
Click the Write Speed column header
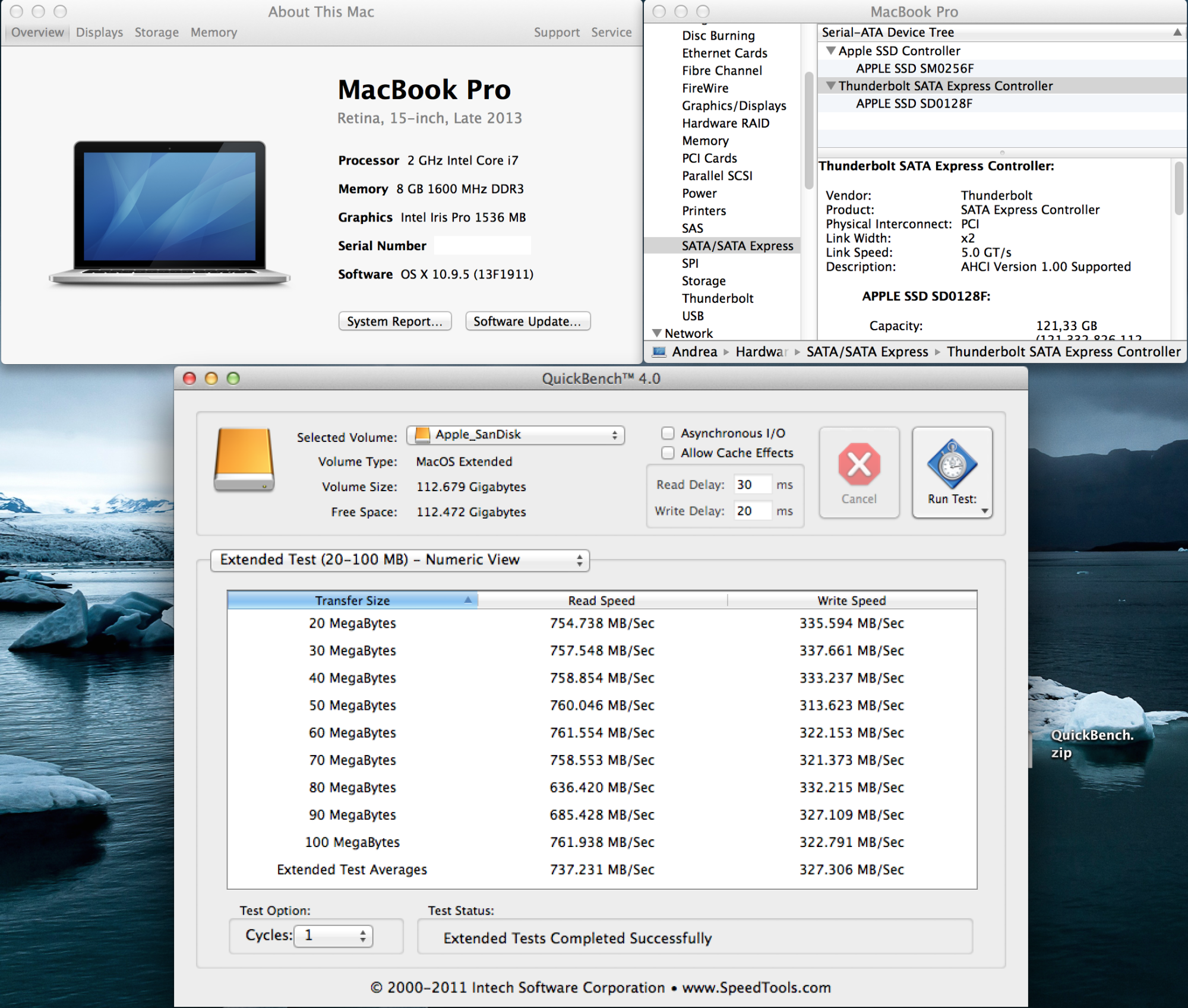(852, 601)
